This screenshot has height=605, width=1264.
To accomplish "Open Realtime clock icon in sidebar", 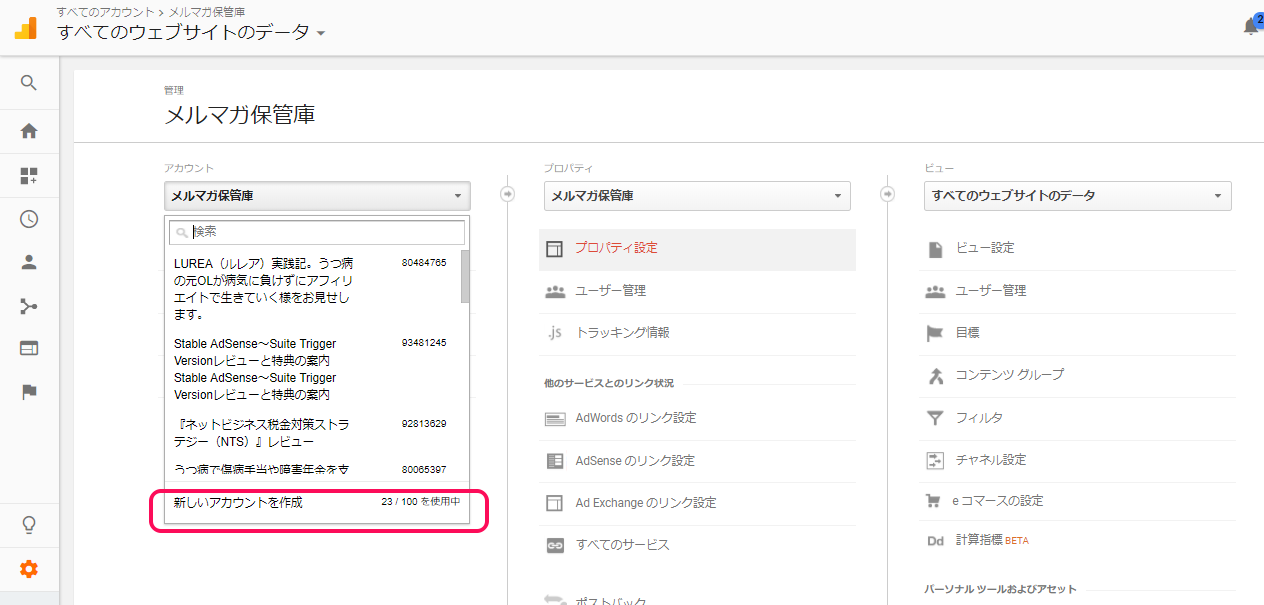I will [29, 219].
